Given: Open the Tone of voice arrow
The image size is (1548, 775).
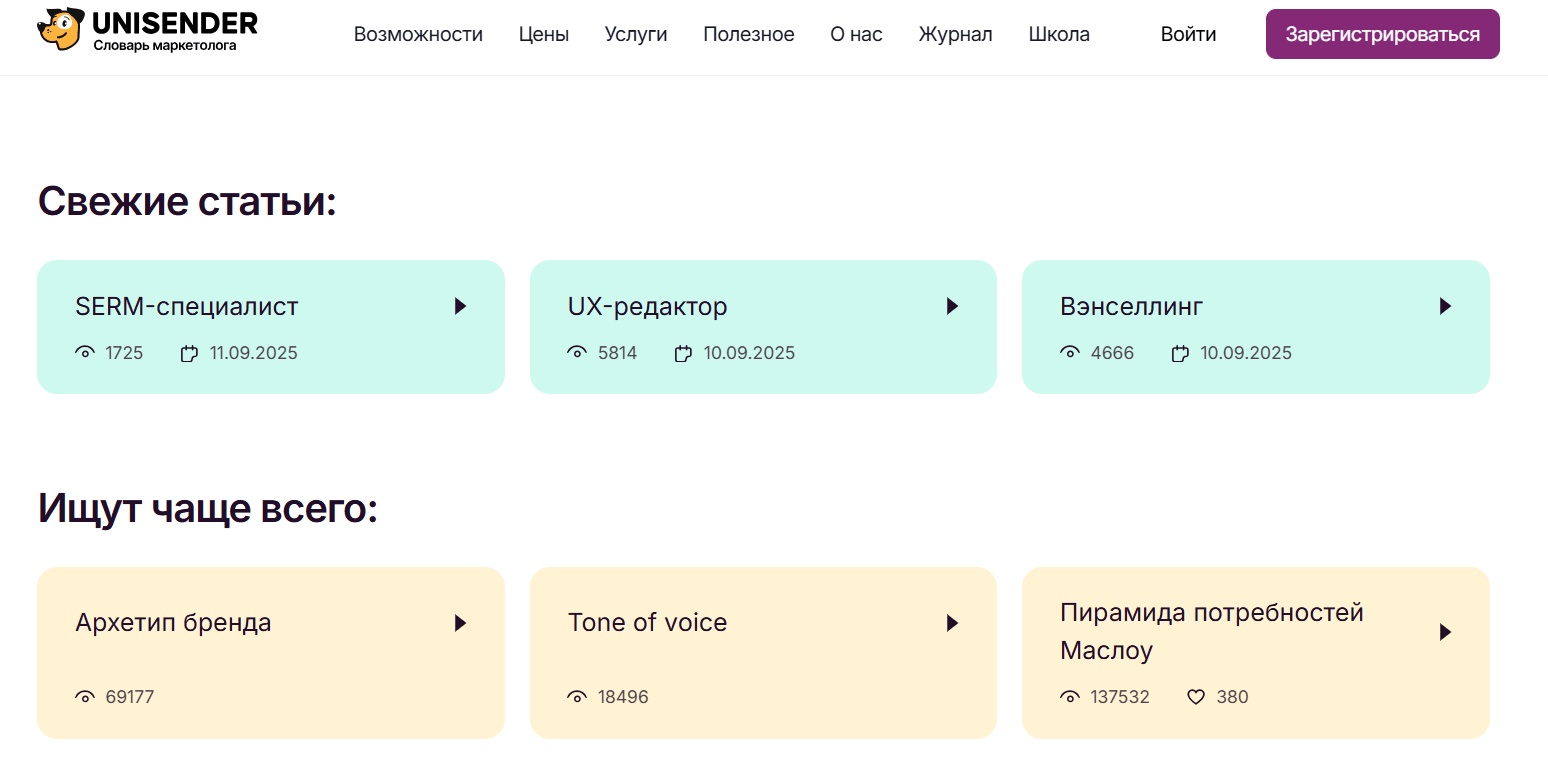Looking at the screenshot, I should coord(952,623).
